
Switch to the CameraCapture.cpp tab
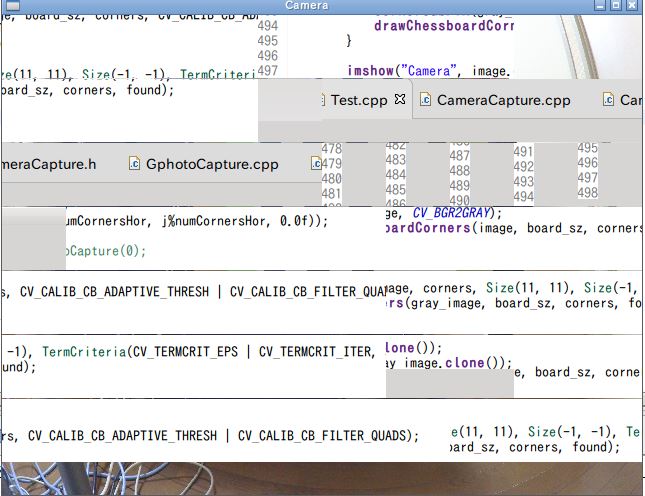pyautogui.click(x=503, y=100)
